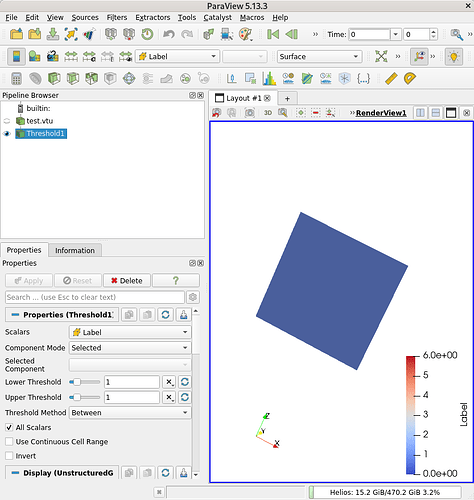474x500 pixels.
Task: Click the Find data magnifier icon
Action: tap(456, 34)
